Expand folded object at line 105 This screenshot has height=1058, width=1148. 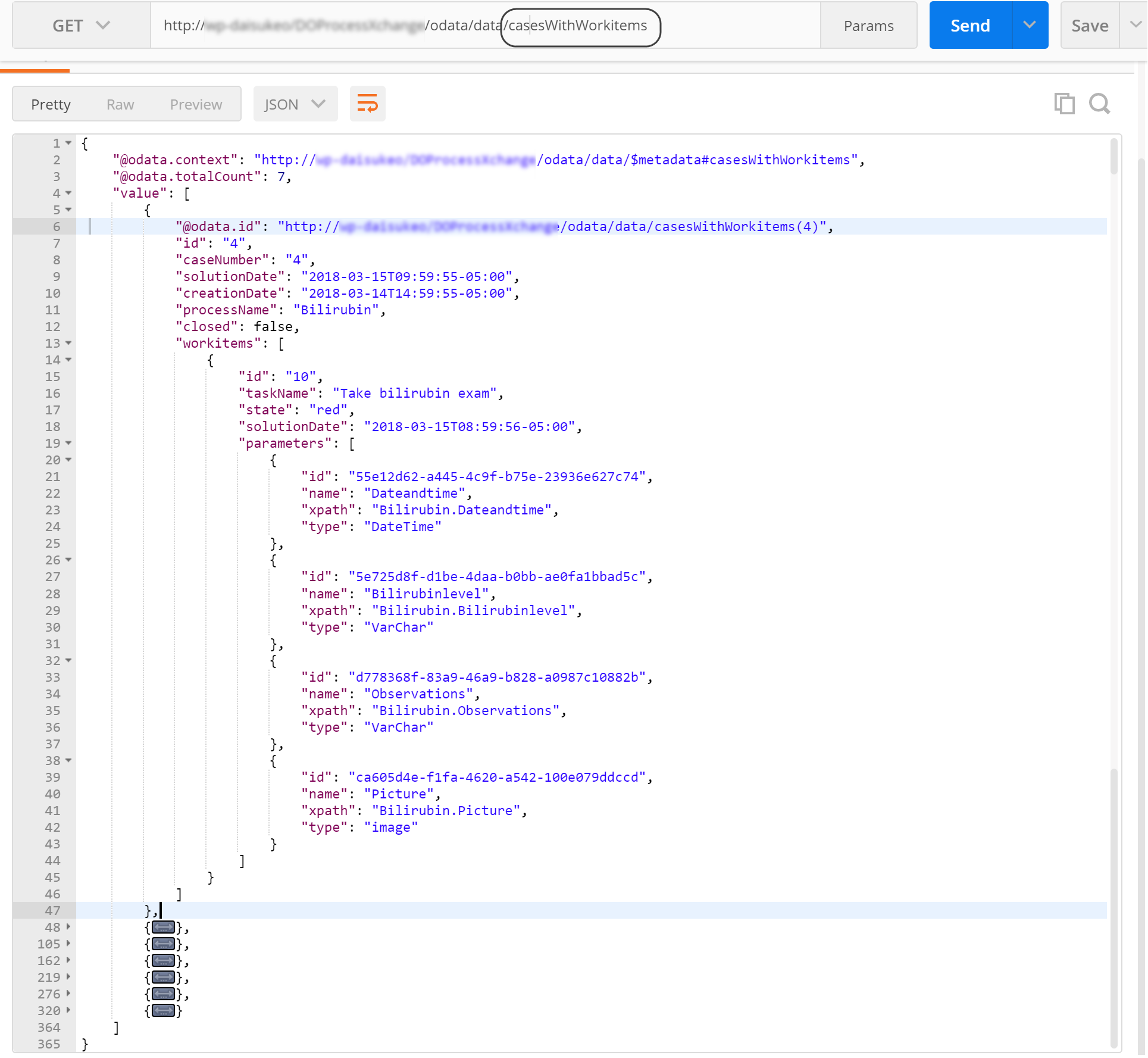tap(68, 944)
